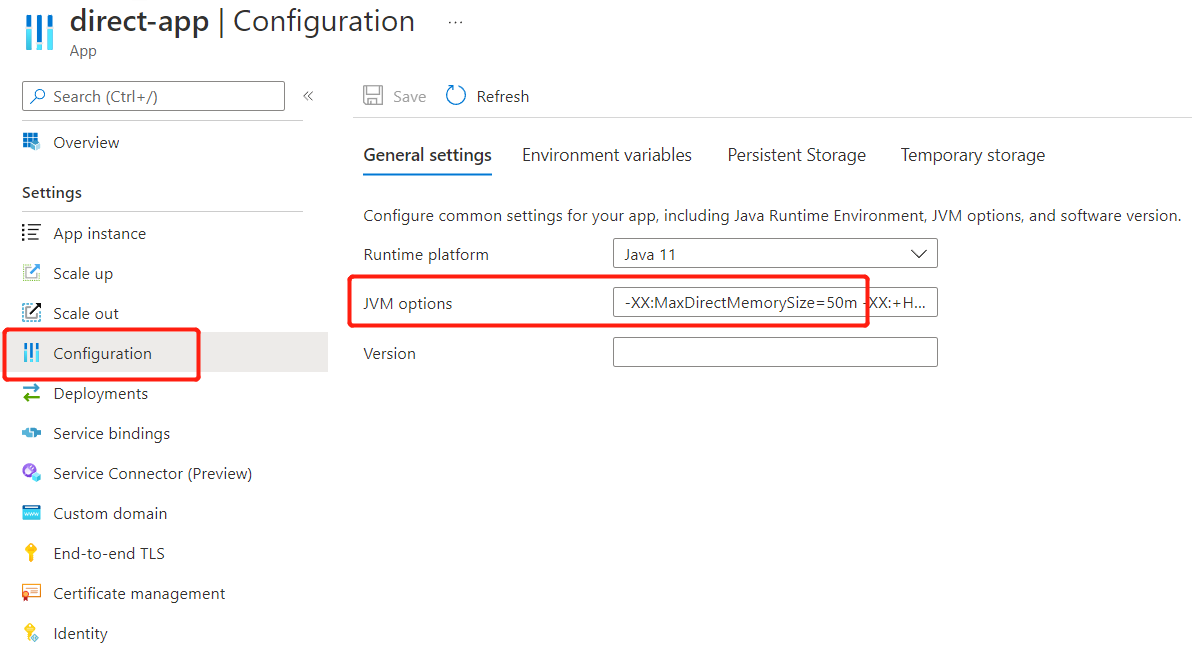Screen dimensions: 1192x657
Task: Switch to Persistent Storage tab
Action: coord(796,155)
